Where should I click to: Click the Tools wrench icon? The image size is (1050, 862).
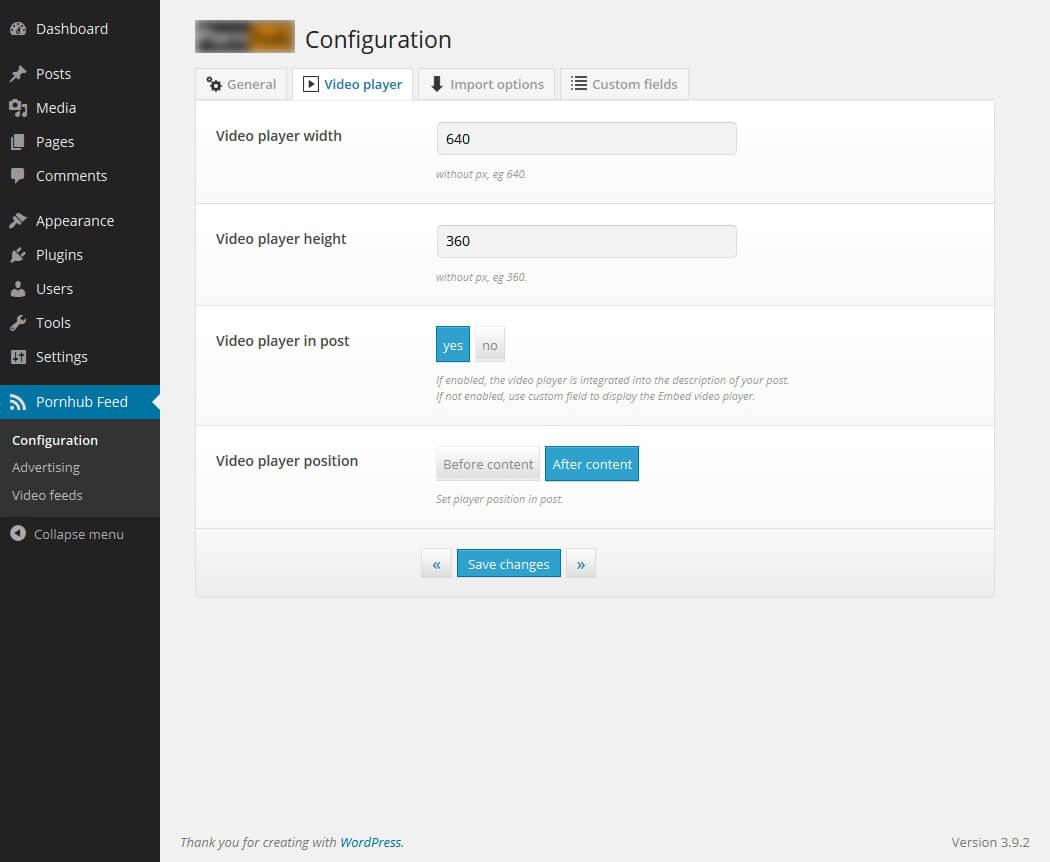pyautogui.click(x=18, y=323)
